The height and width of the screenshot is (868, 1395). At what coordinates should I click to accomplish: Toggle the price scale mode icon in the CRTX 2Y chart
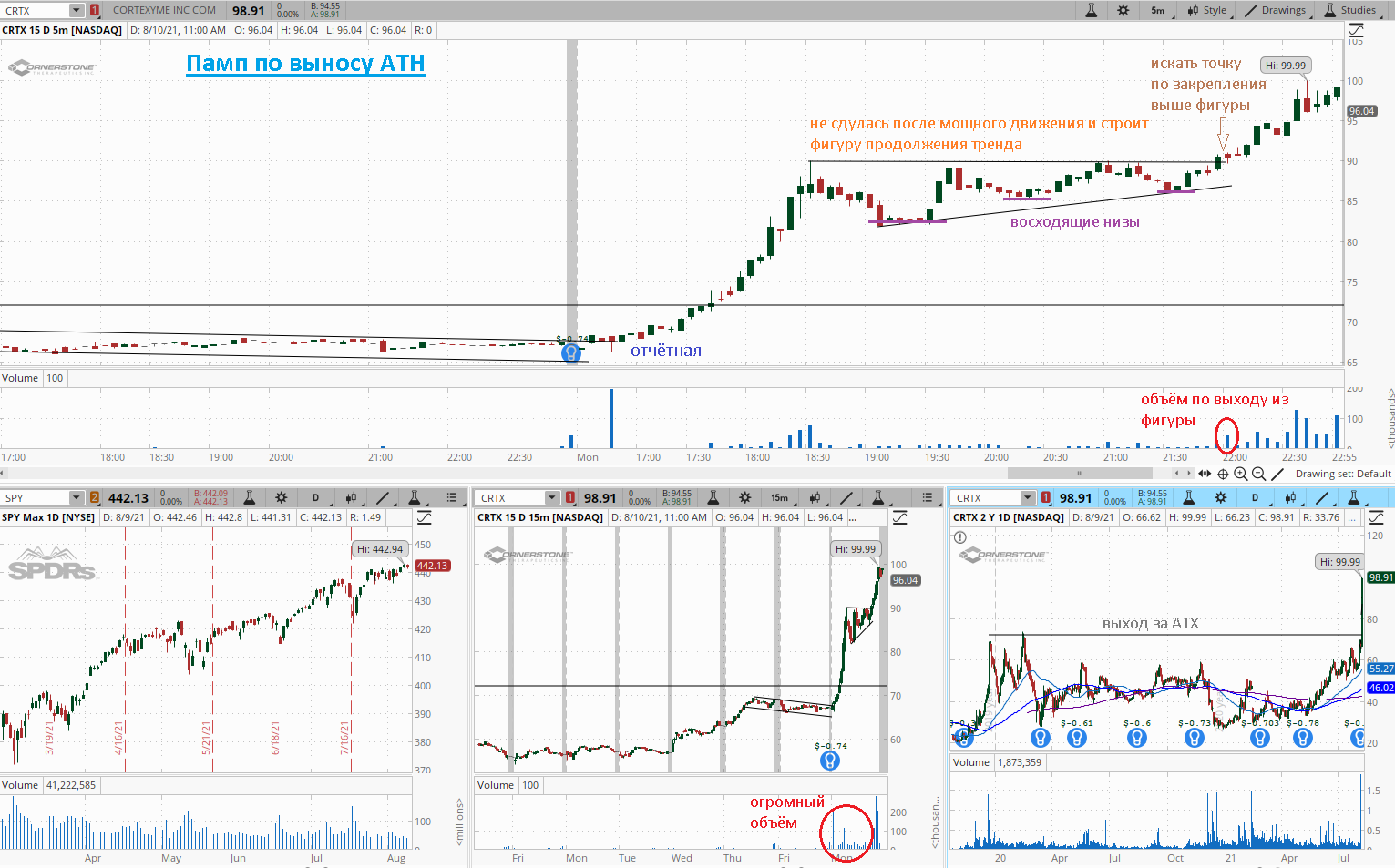[1376, 517]
